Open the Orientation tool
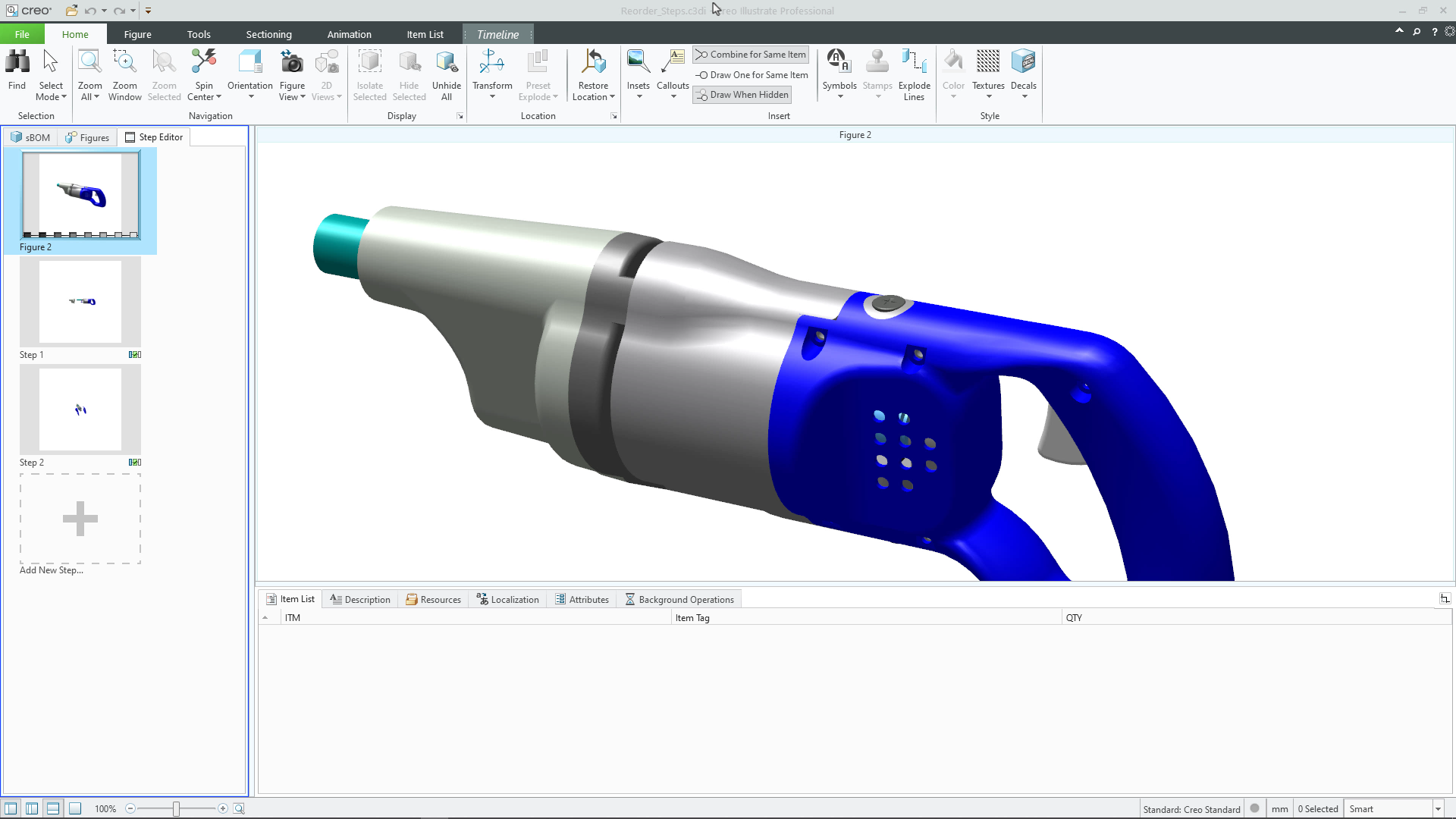Screen dimensions: 1456x819 coord(249,74)
